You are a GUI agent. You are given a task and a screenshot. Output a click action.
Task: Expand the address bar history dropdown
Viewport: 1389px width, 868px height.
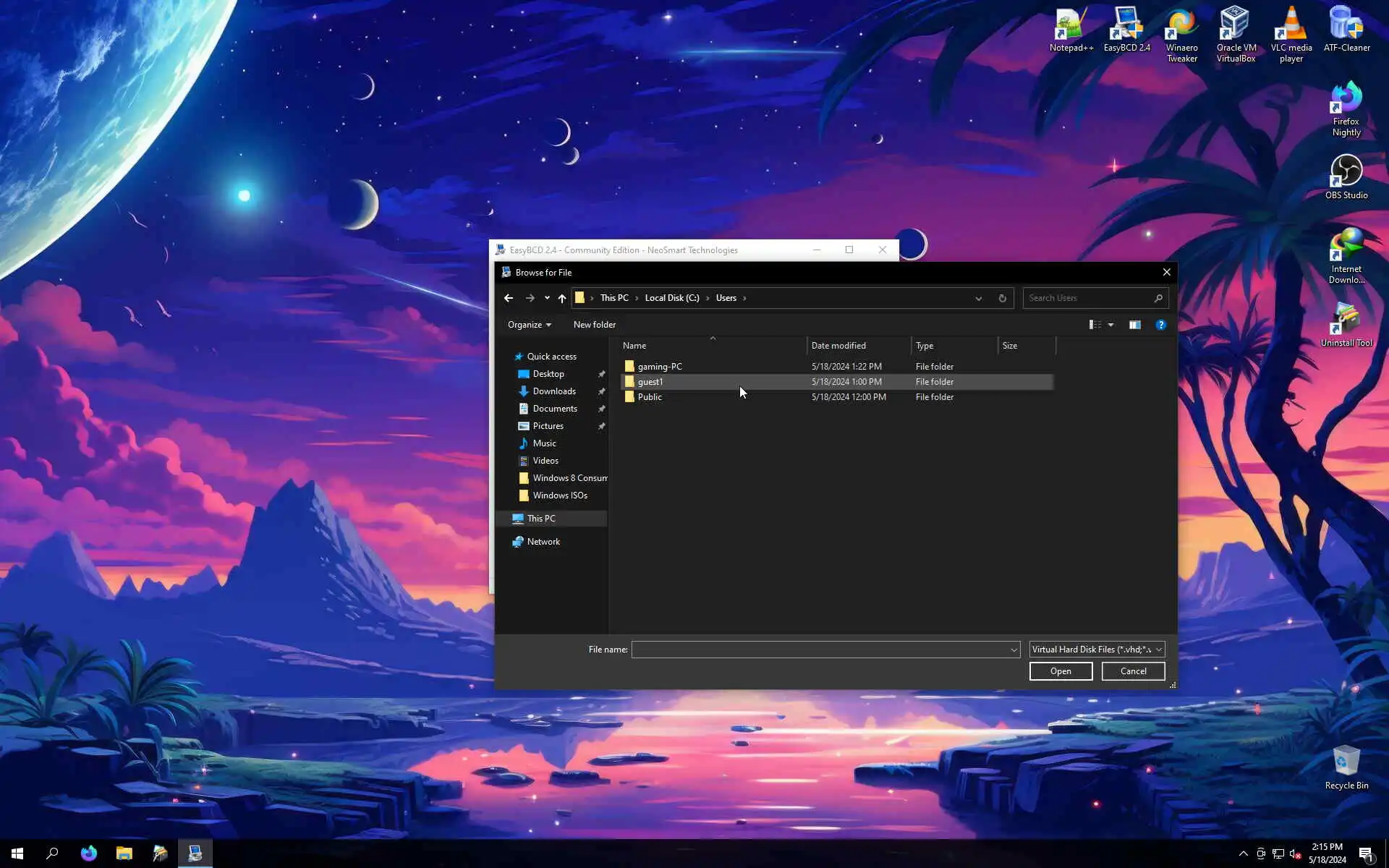978,298
